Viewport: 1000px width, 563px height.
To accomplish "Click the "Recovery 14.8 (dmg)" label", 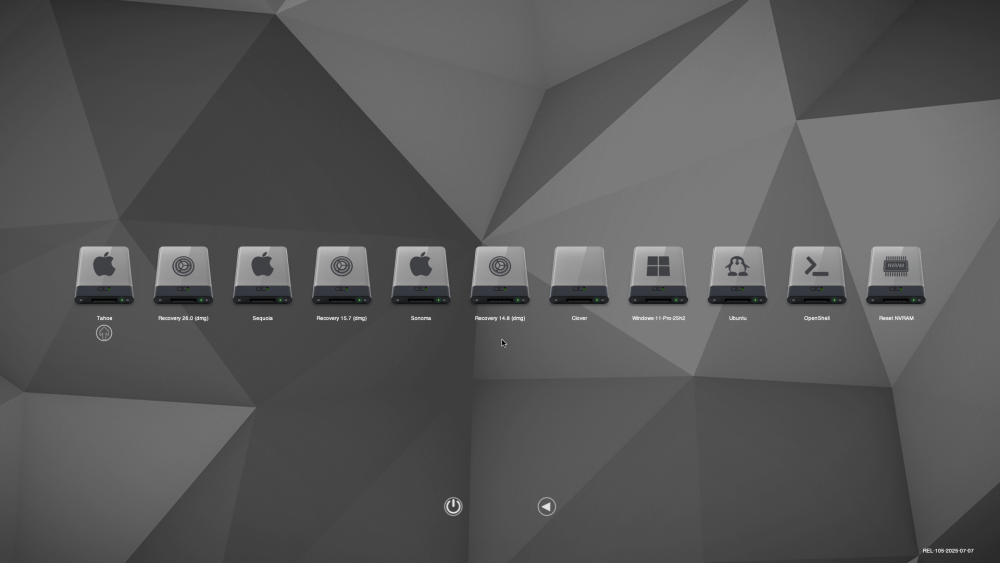I will pyautogui.click(x=500, y=318).
